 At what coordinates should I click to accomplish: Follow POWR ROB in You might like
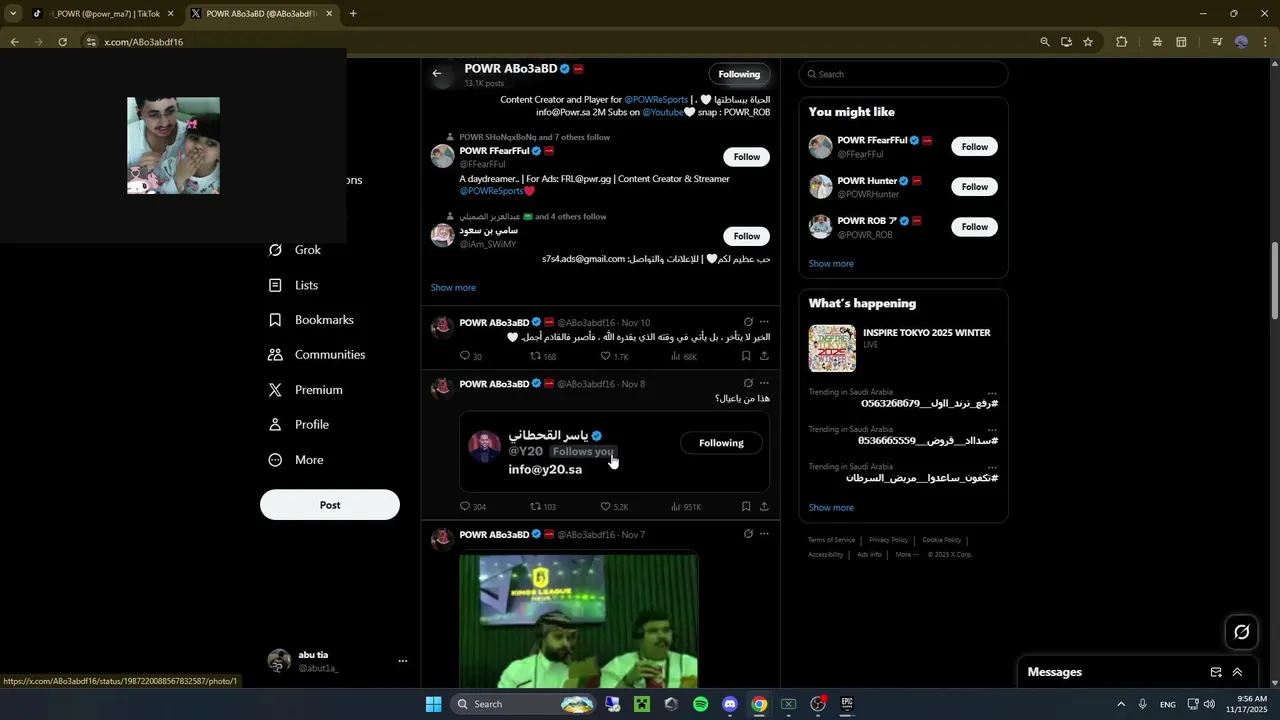coord(974,227)
